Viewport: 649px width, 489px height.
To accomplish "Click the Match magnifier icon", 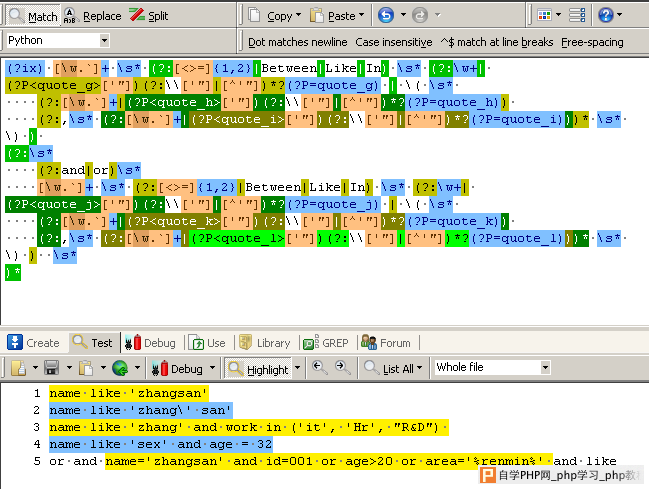I will (16, 15).
